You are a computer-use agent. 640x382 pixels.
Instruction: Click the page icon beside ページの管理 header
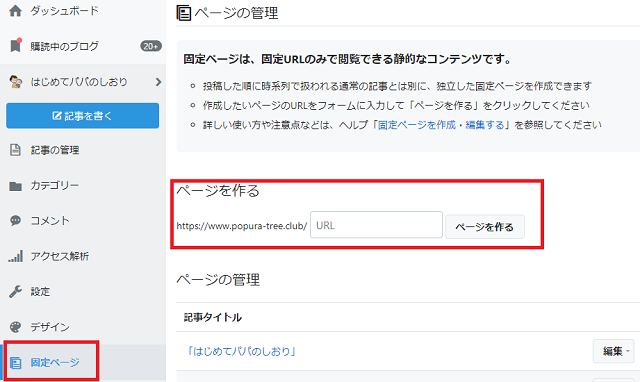tap(184, 13)
